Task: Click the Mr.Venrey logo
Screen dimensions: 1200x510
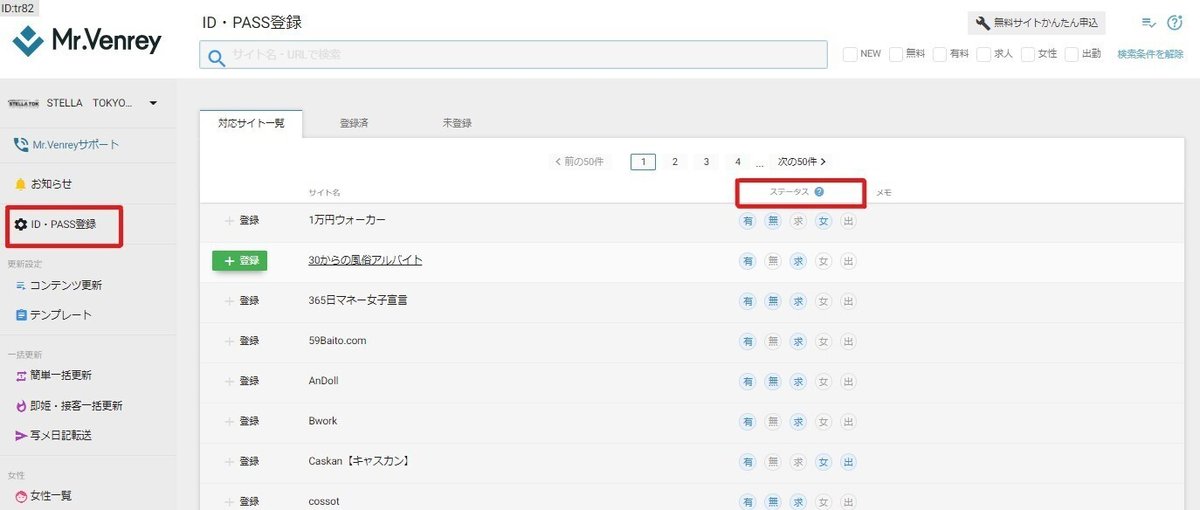Action: pyautogui.click(x=86, y=41)
